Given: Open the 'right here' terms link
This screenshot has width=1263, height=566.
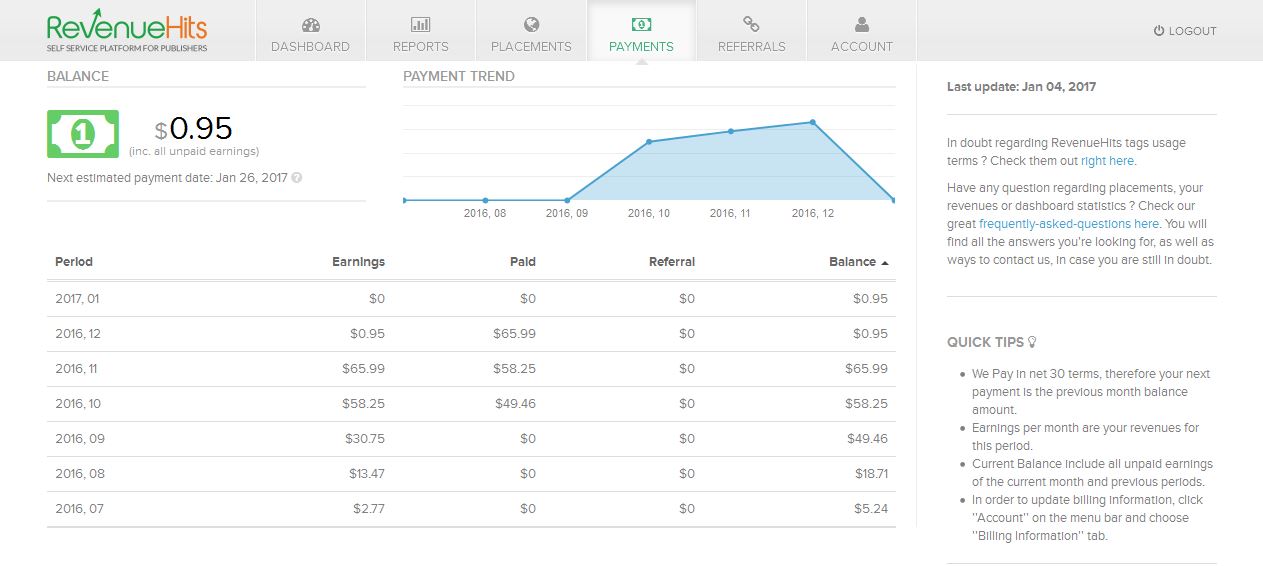Looking at the screenshot, I should 1107,161.
